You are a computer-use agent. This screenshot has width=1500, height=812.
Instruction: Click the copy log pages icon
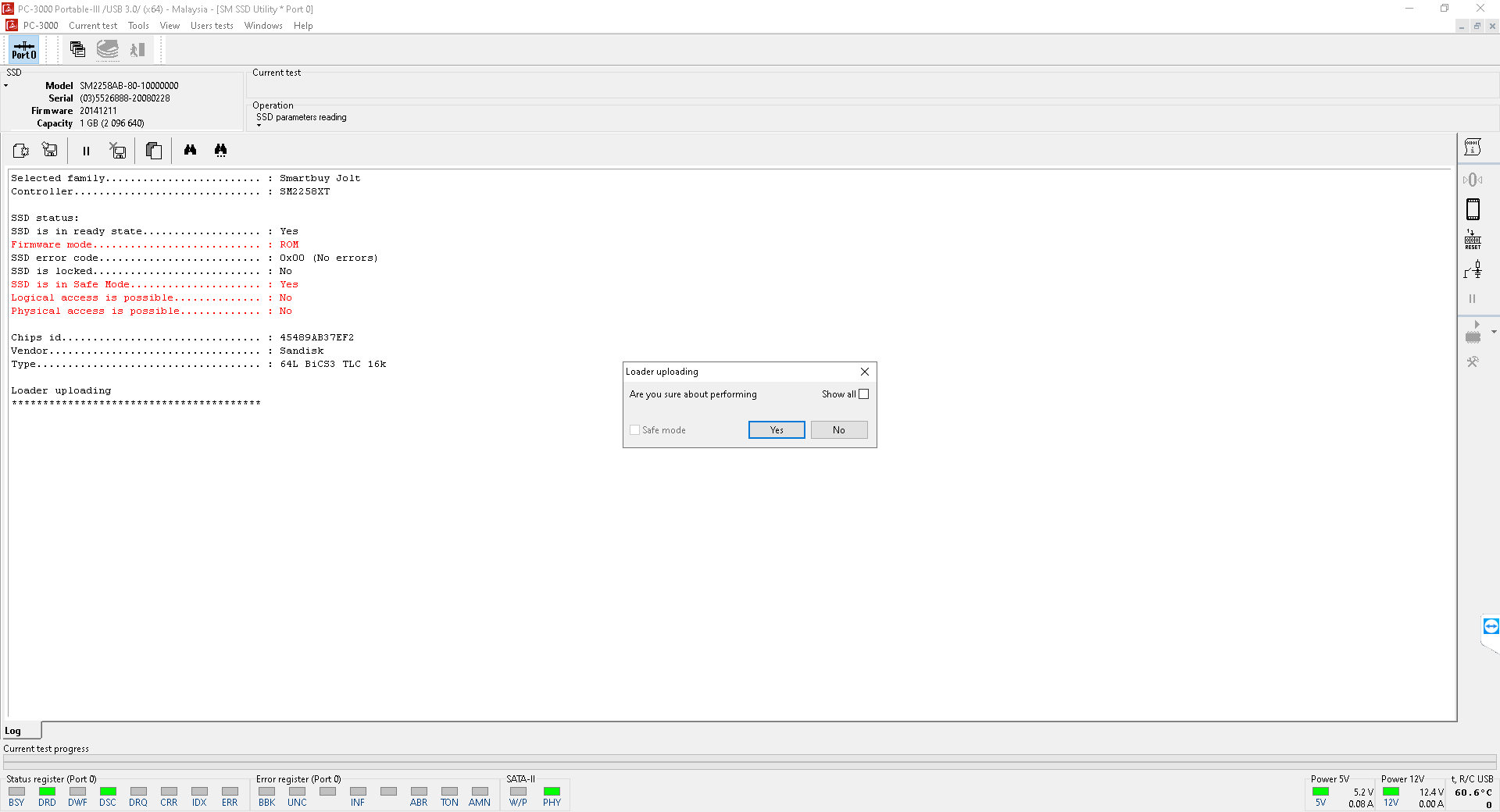(x=154, y=151)
